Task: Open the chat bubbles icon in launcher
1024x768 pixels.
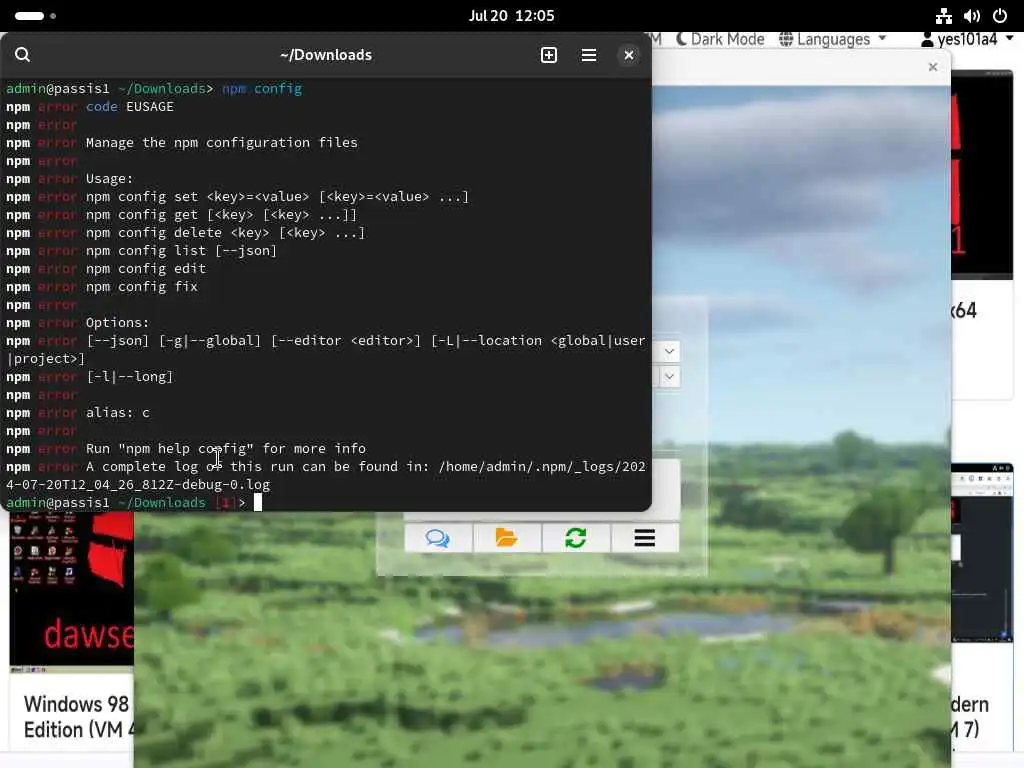Action: [x=438, y=538]
